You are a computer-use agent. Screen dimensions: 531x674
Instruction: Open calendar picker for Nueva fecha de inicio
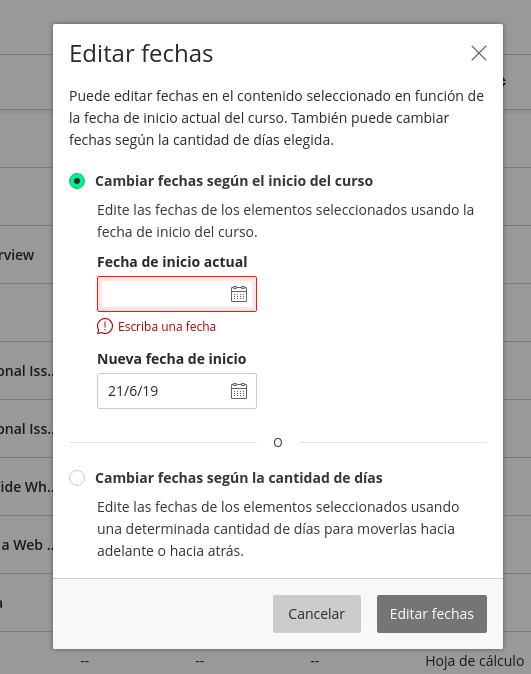239,391
